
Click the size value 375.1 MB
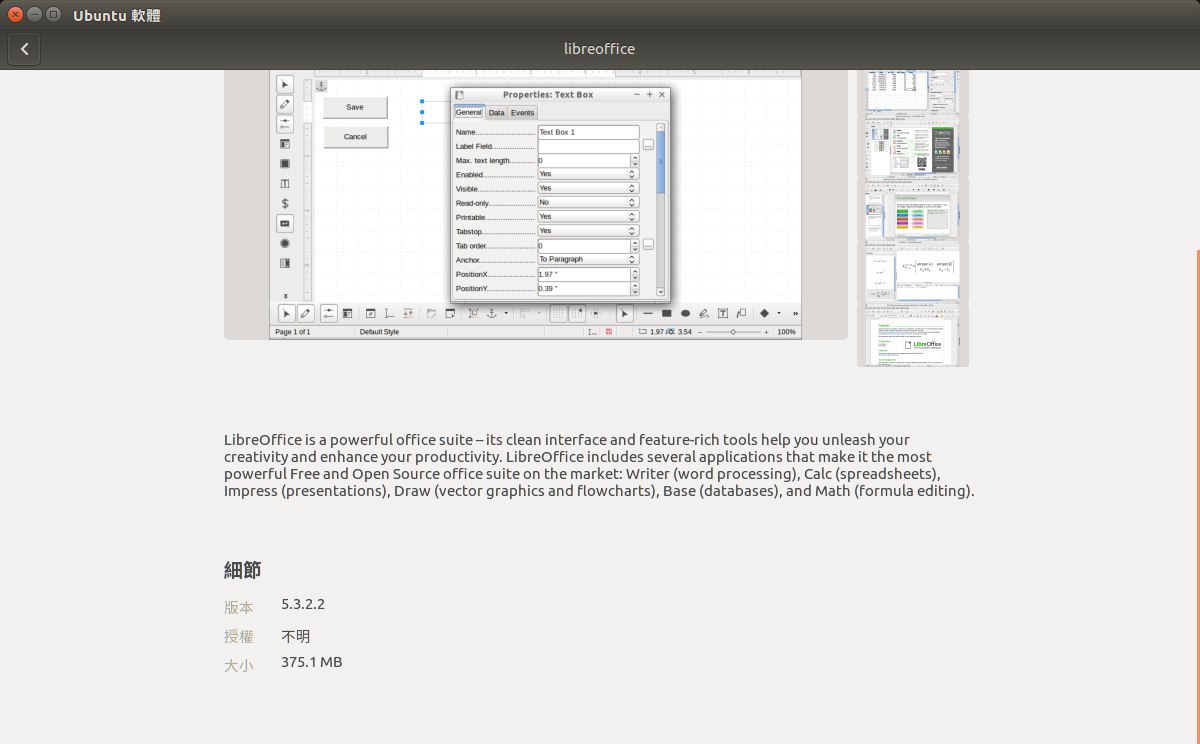pos(312,662)
